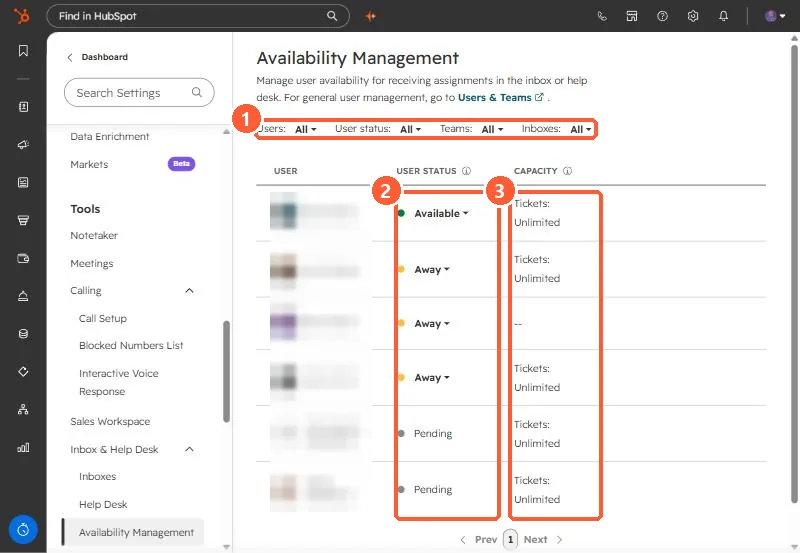This screenshot has width=800, height=553.
Task: Collapse the Calling section chevron
Action: point(189,290)
